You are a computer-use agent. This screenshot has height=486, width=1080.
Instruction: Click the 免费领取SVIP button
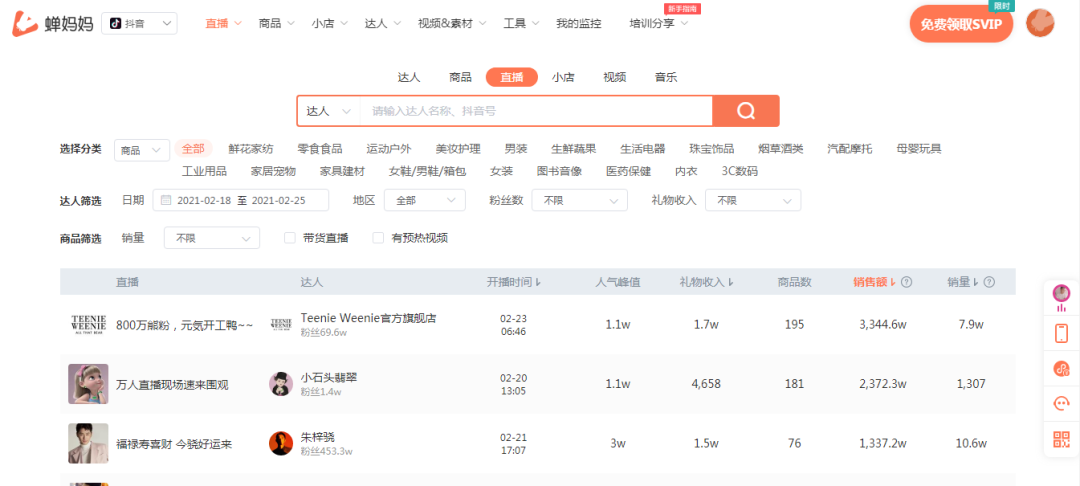pyautogui.click(x=962, y=24)
